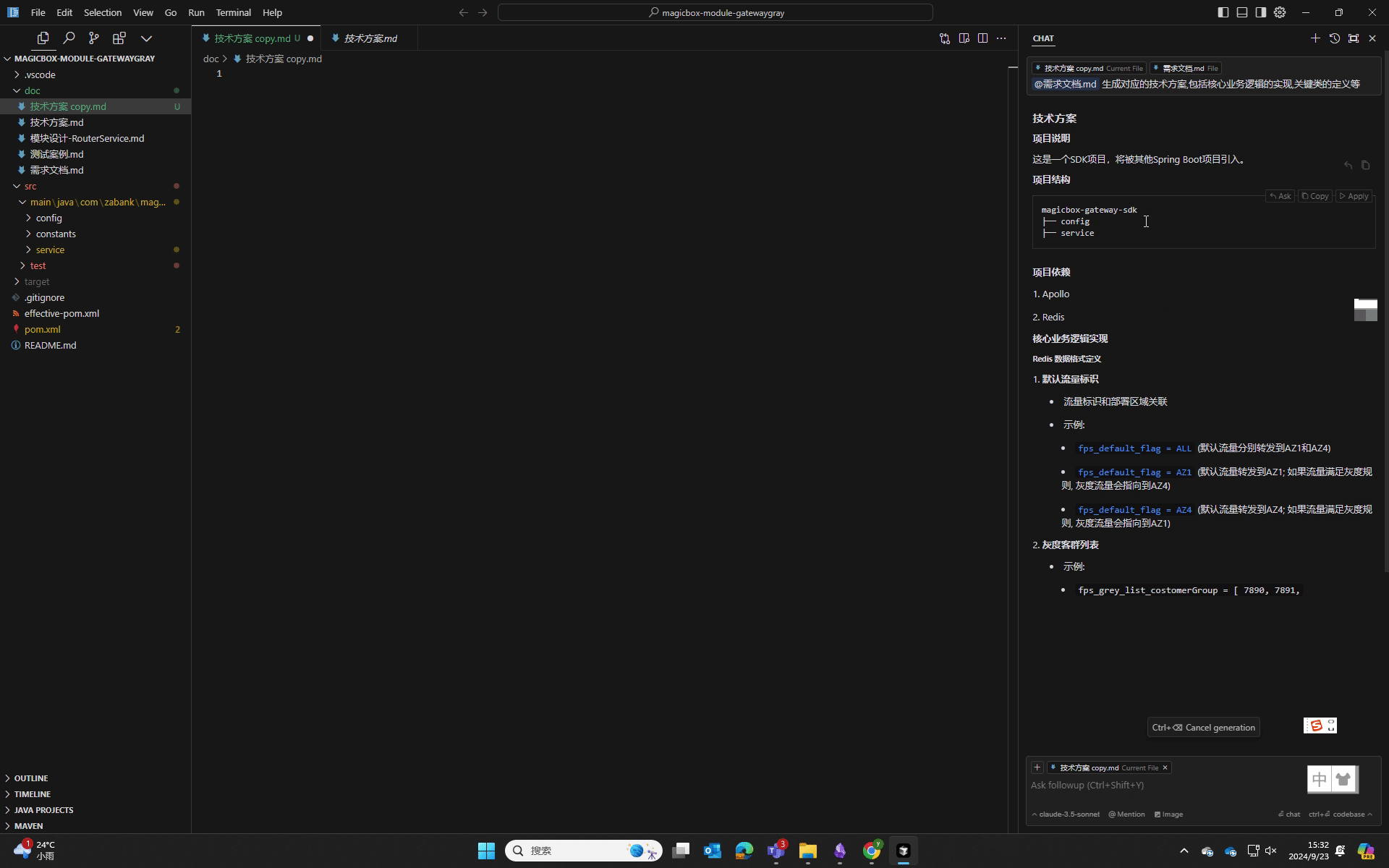The width and height of the screenshot is (1389, 868).
Task: Open pom.xml in the explorer
Action: pyautogui.click(x=95, y=329)
